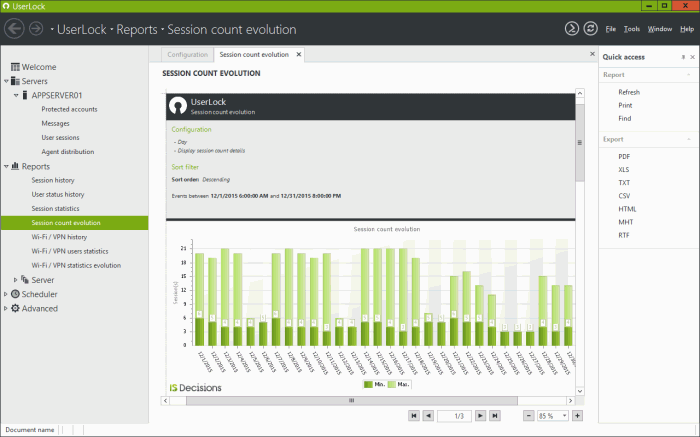This screenshot has height=437, width=700.
Task: Open the Window menu
Action: click(660, 29)
